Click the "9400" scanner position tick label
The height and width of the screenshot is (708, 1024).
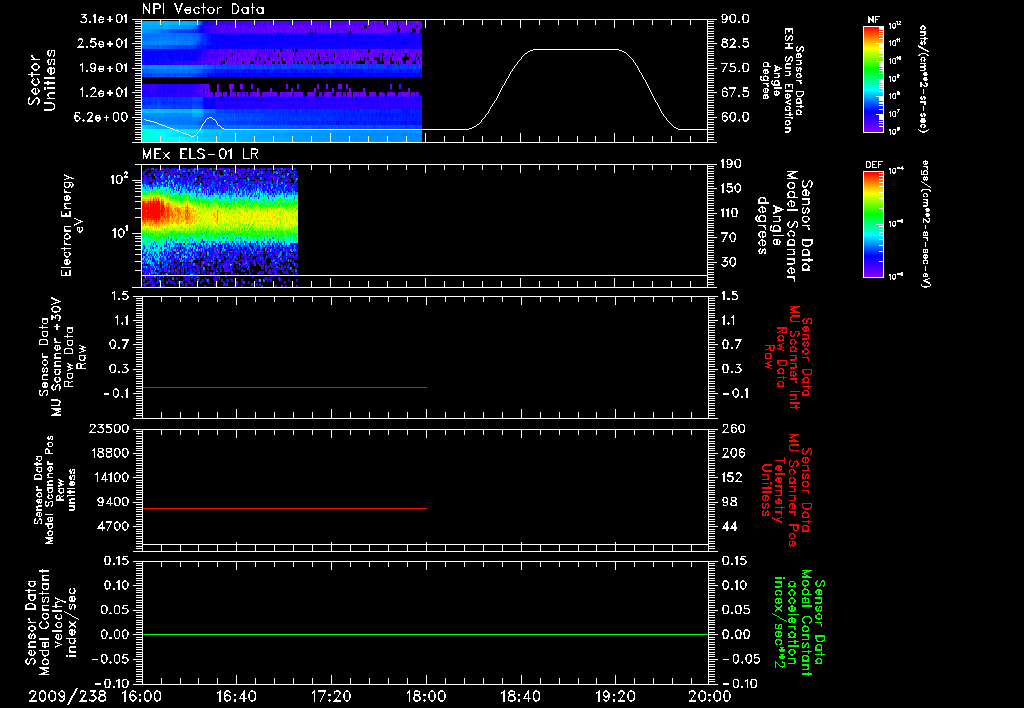(x=114, y=502)
